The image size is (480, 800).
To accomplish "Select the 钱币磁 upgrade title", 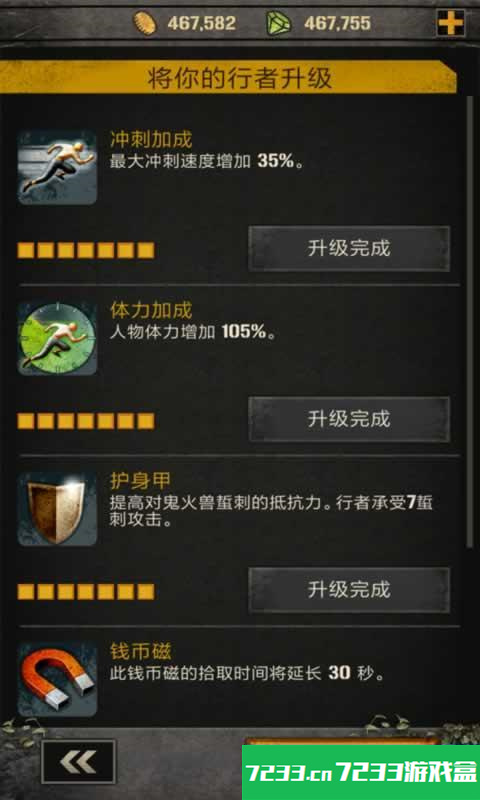I will (x=140, y=652).
